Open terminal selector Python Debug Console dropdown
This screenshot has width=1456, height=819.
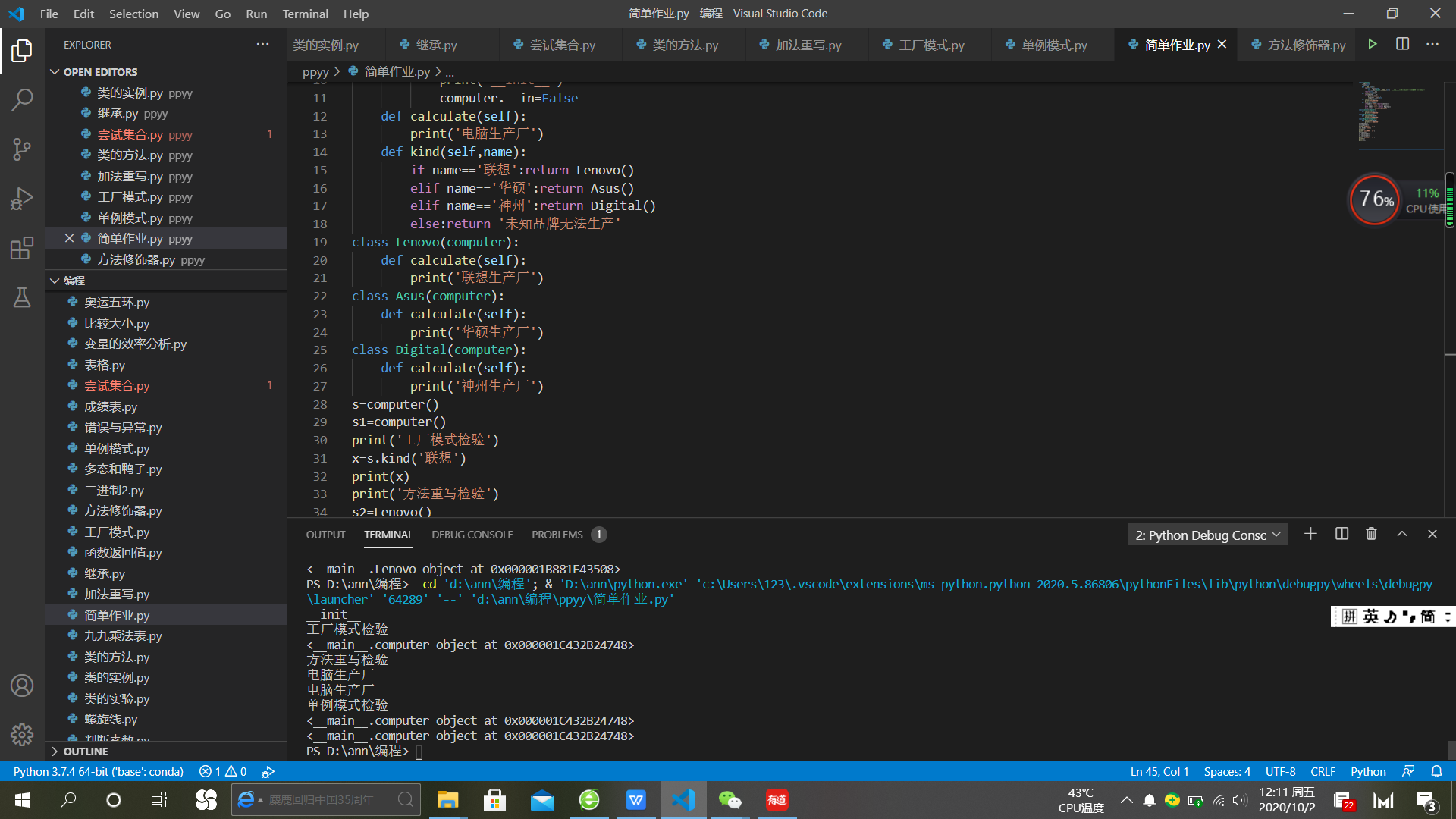1207,535
